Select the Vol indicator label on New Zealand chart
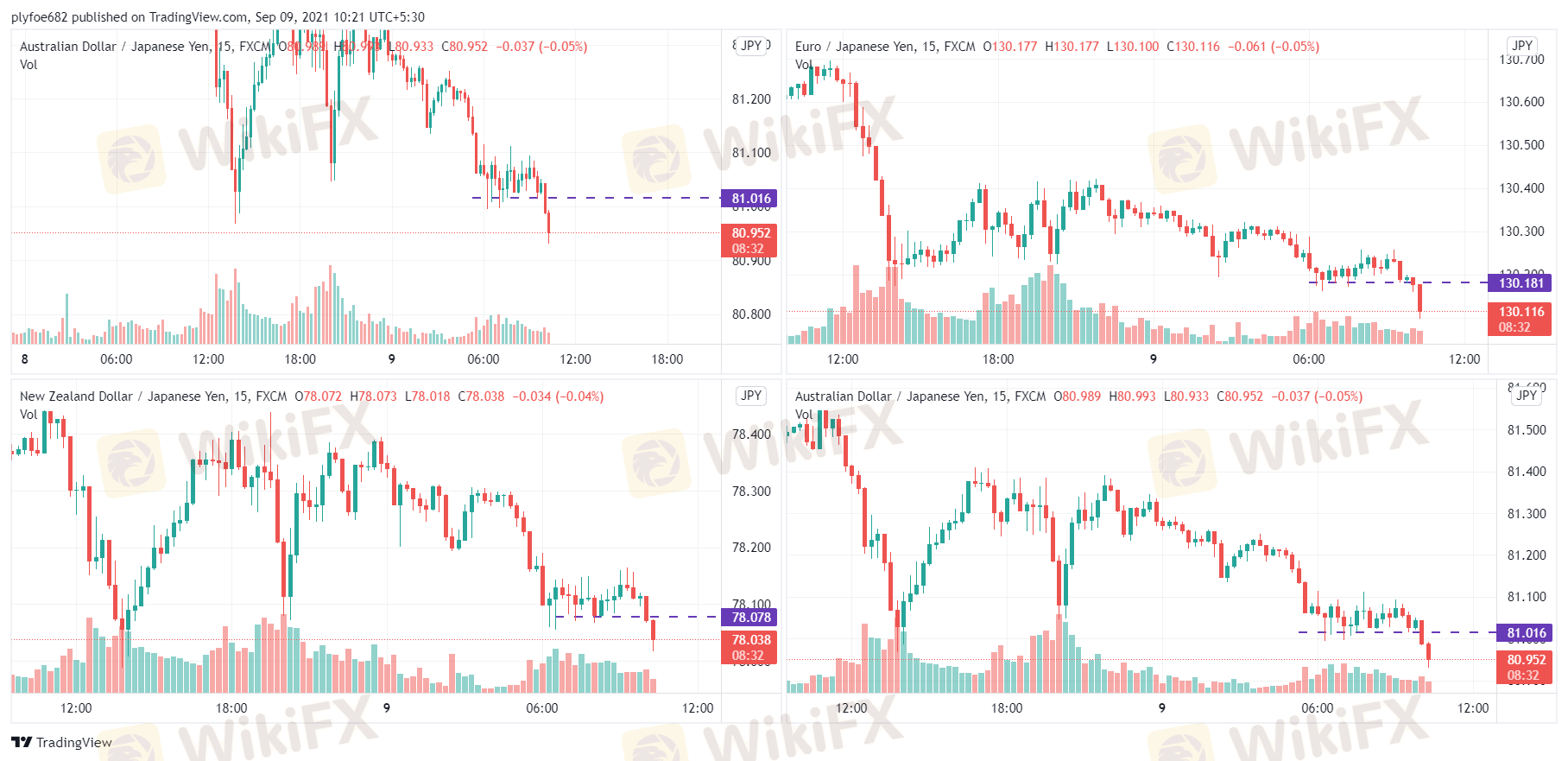 click(x=28, y=415)
